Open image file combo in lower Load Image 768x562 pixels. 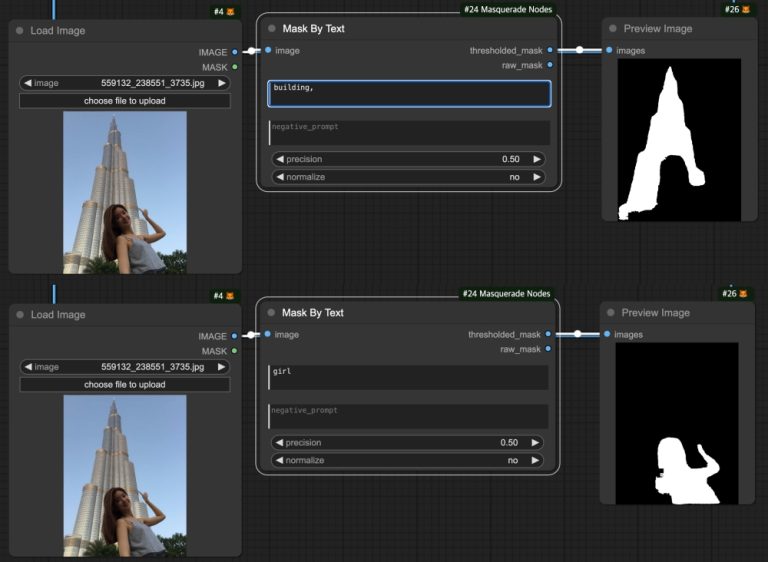(125, 367)
